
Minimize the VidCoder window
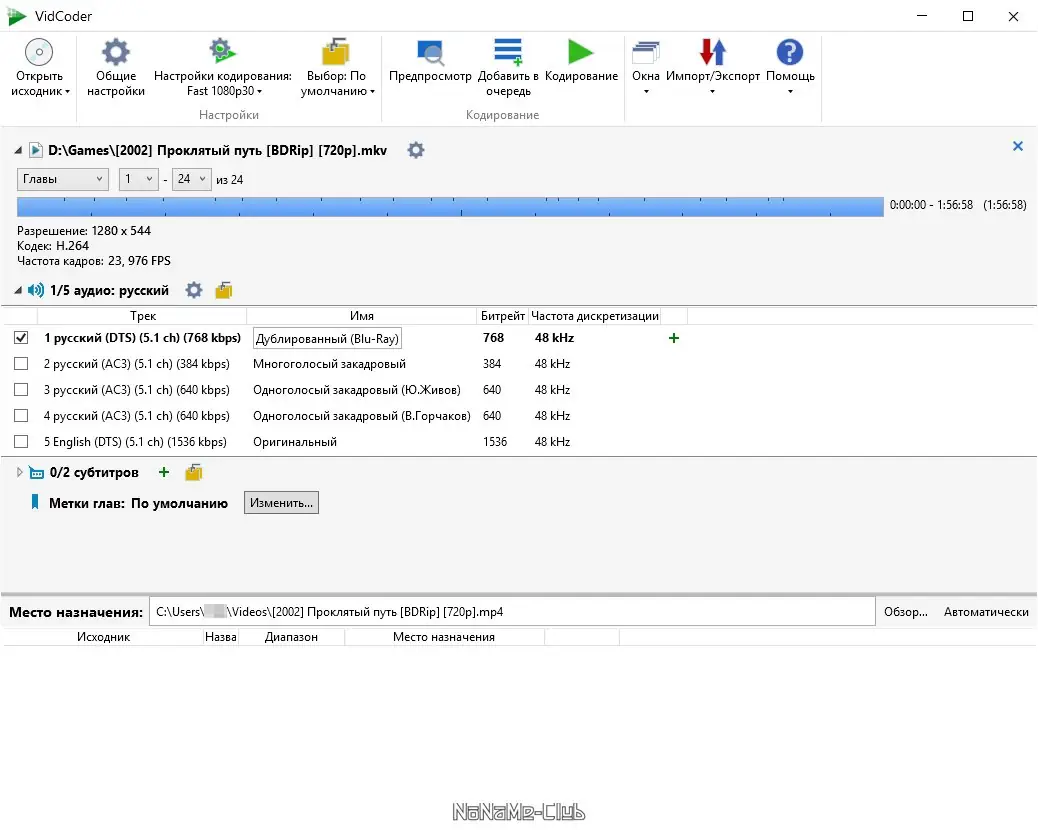click(922, 16)
